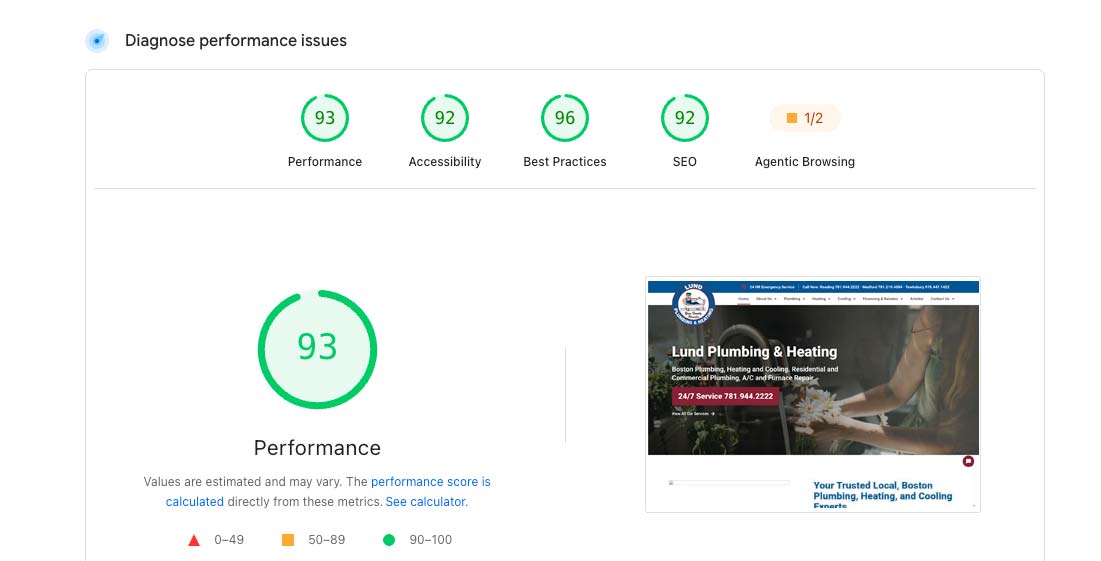1101x561 pixels.
Task: Click 'Your Trusted Local, Boston' heading in thumbnail
Action: pos(873,485)
